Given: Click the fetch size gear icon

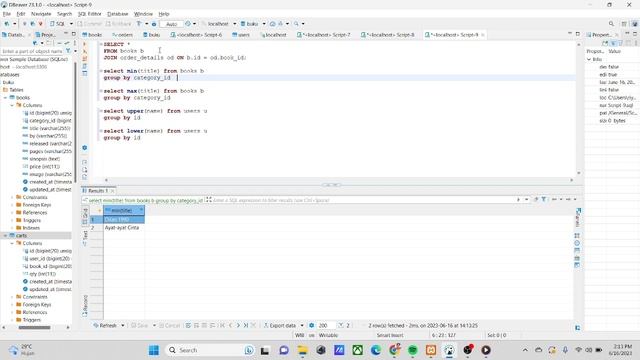Looking at the screenshot, I should click(x=311, y=325).
